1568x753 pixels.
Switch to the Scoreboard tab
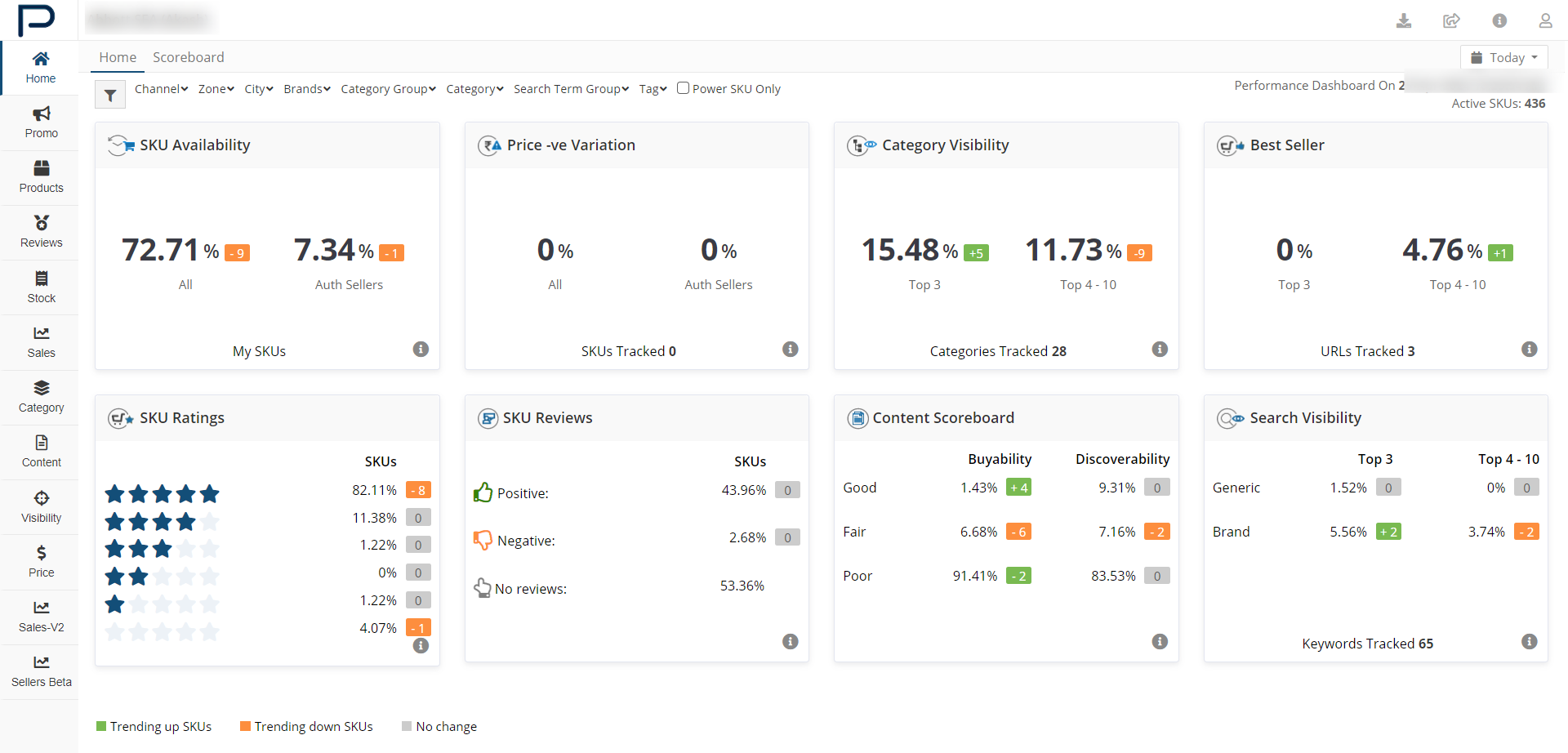[188, 57]
